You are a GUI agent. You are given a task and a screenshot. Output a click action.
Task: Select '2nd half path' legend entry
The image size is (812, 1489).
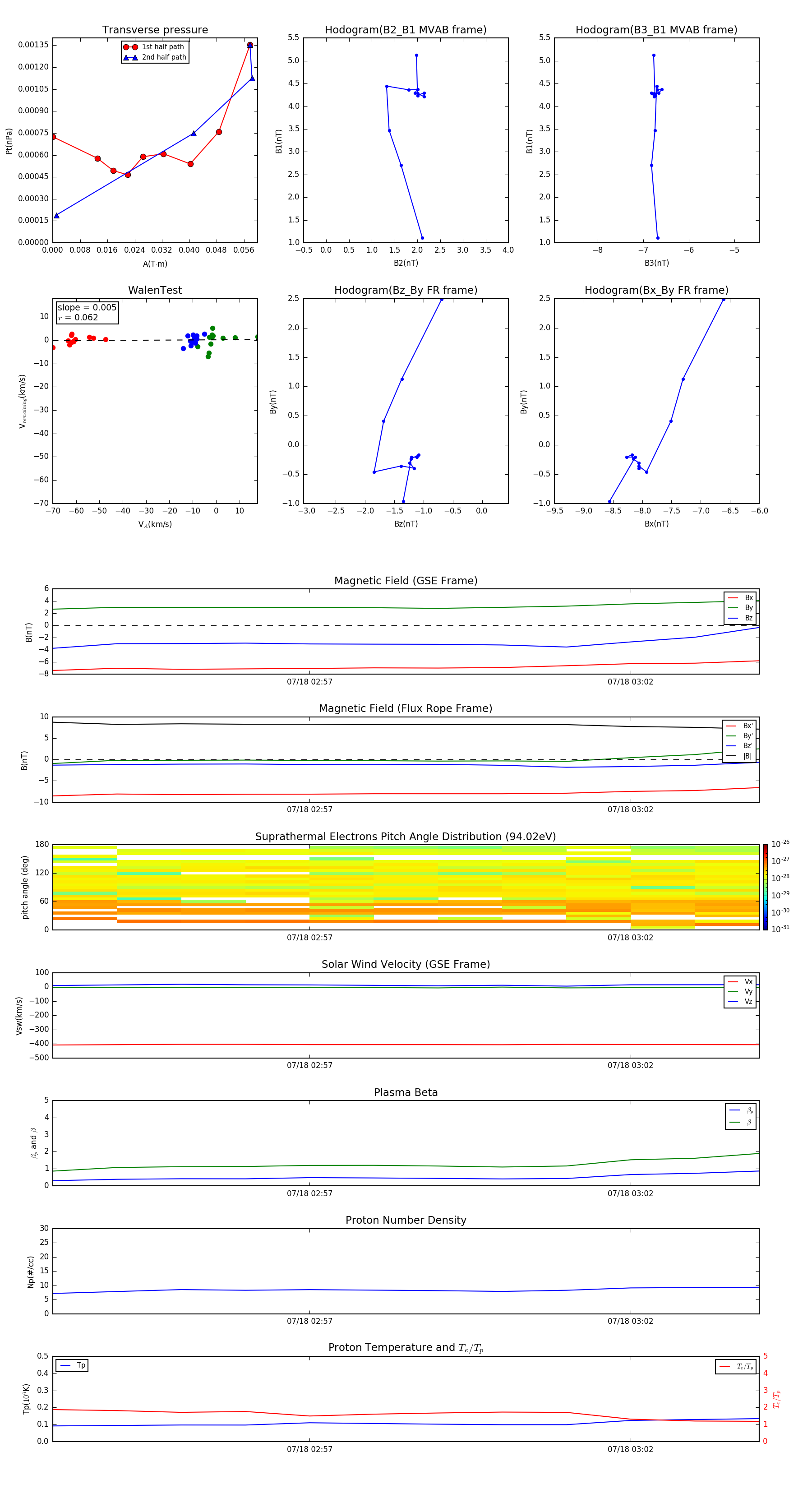point(155,57)
